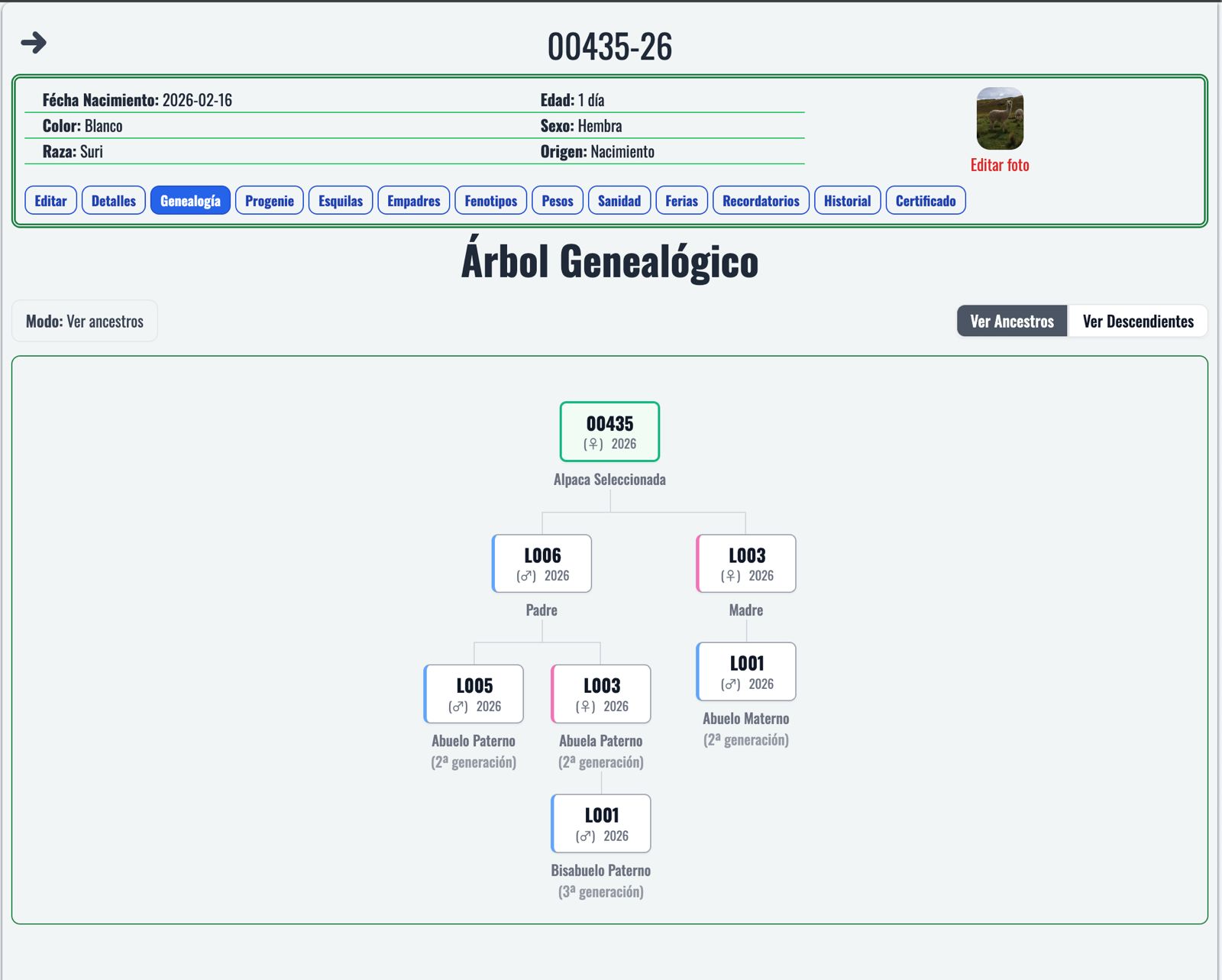Select the L001 Bisabuelo Paterno node
The height and width of the screenshot is (980, 1222).
pyautogui.click(x=601, y=823)
